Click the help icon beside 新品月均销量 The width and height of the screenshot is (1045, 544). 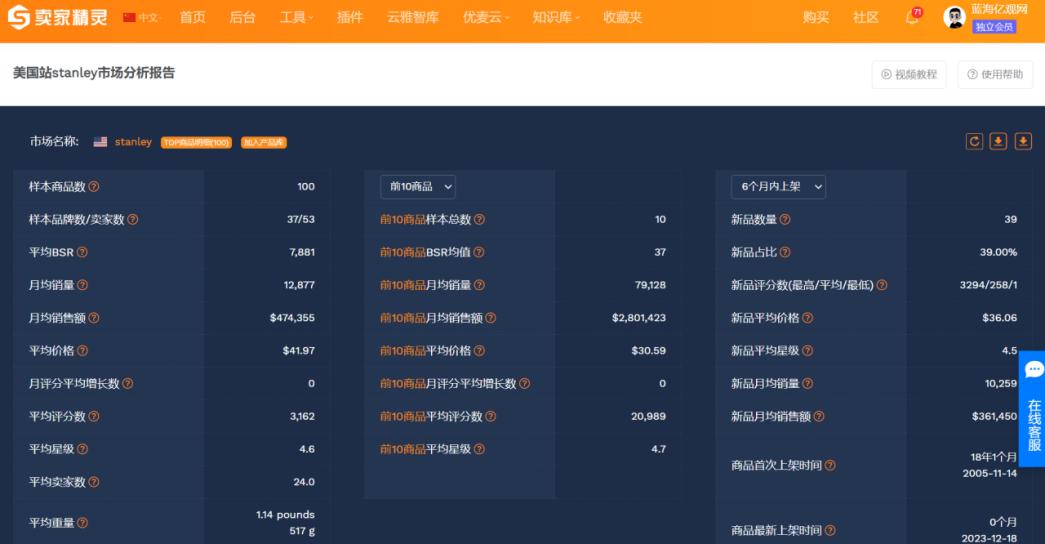[x=808, y=383]
